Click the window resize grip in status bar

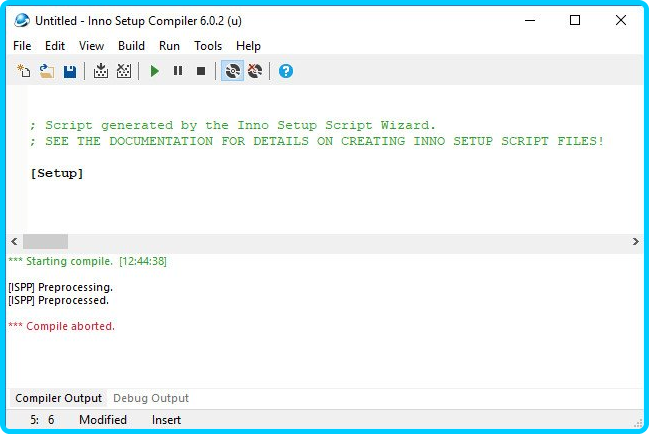point(638,423)
